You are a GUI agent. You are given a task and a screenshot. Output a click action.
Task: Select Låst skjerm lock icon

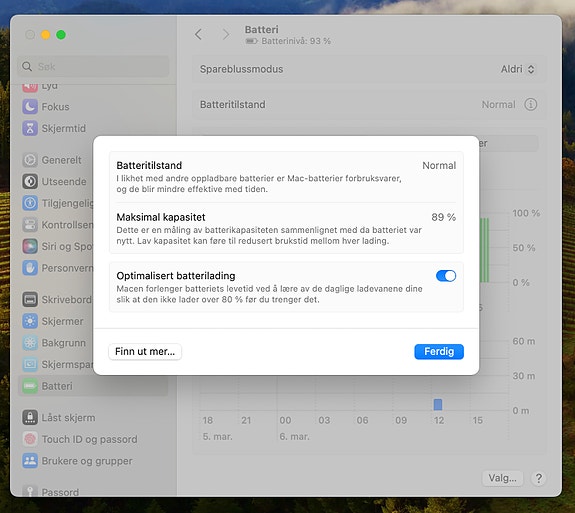coord(30,417)
